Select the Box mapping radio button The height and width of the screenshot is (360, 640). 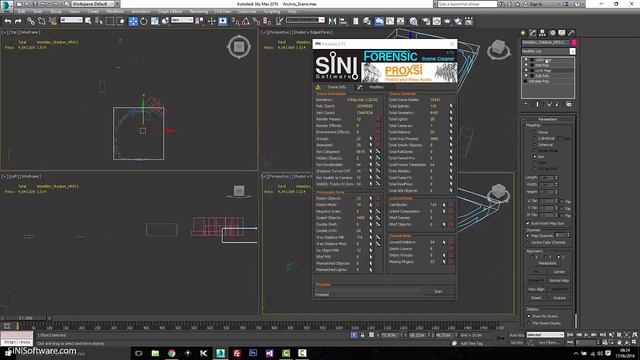[x=535, y=157]
